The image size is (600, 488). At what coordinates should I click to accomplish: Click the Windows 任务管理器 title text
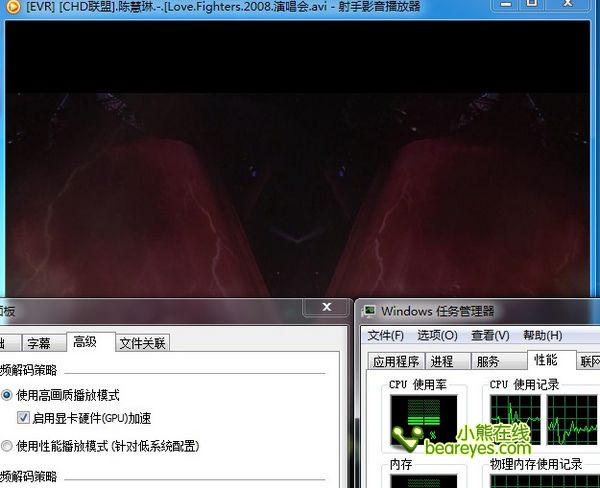pyautogui.click(x=437, y=311)
